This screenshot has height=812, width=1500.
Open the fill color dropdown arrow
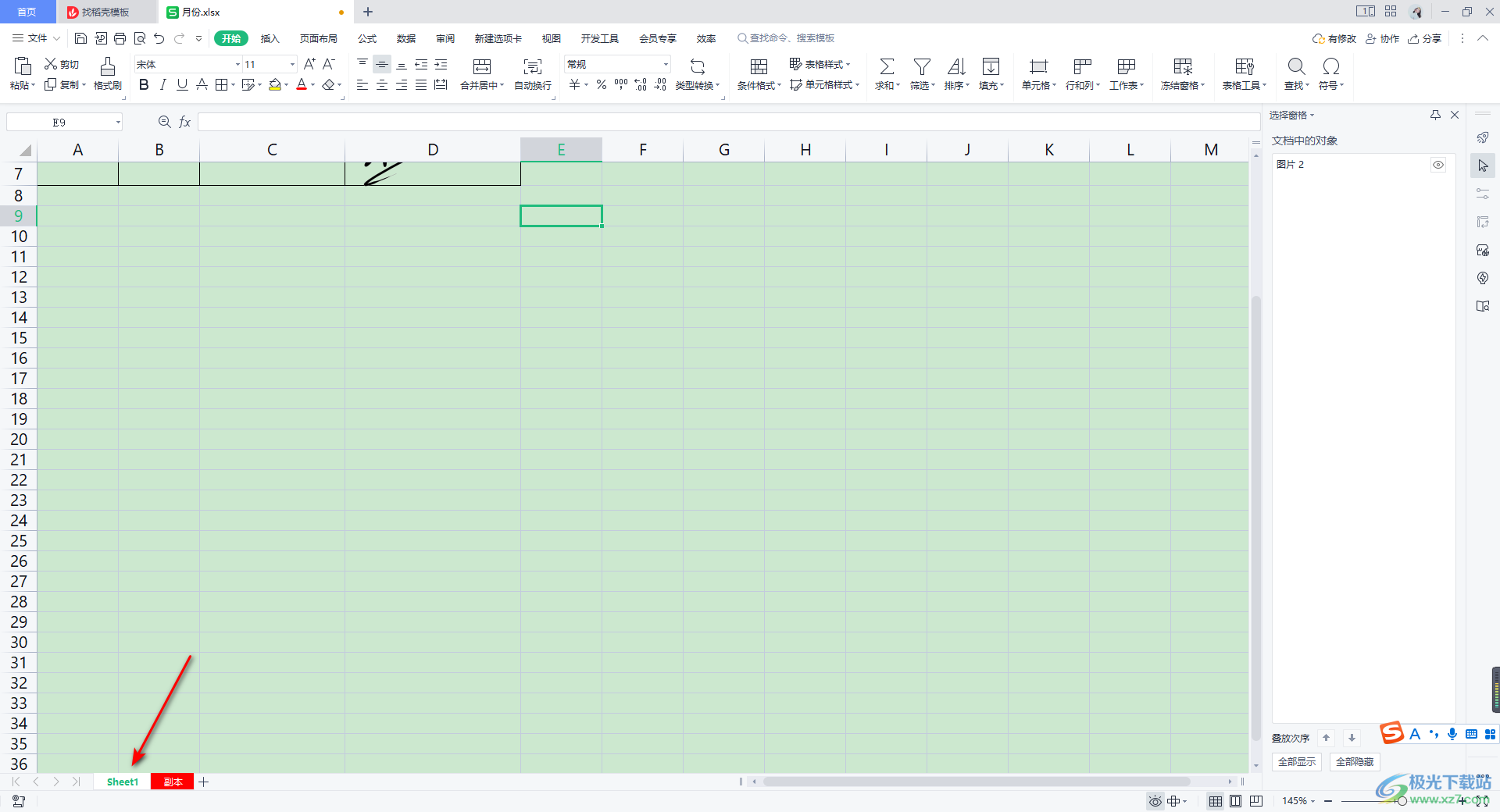287,85
